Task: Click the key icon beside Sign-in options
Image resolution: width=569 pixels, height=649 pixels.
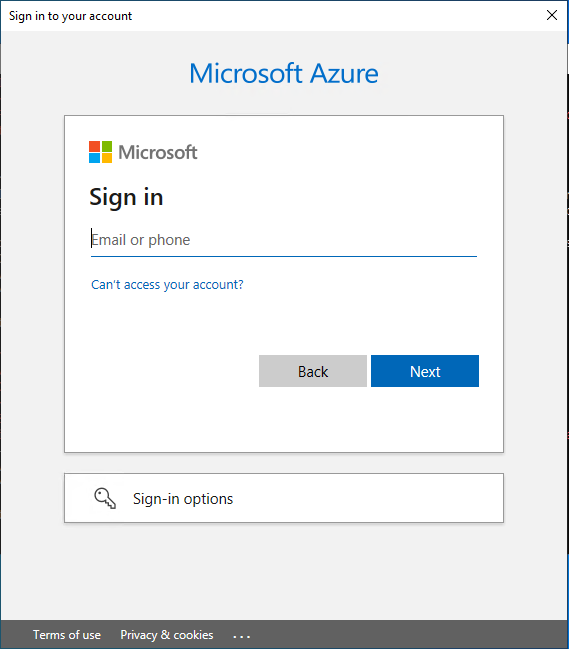Action: click(105, 498)
